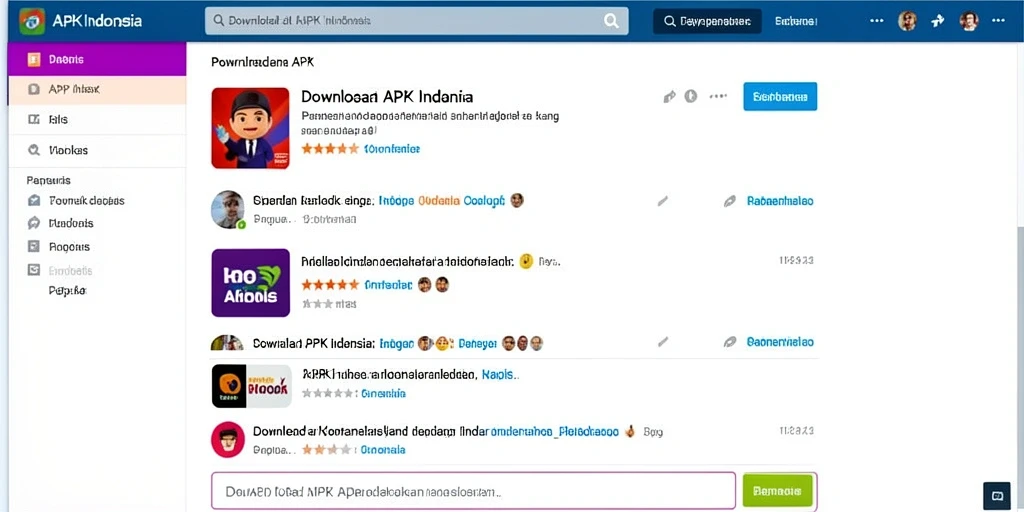This screenshot has height=512, width=1024.
Task: Open the far-right three-dot header menu
Action: (998, 20)
